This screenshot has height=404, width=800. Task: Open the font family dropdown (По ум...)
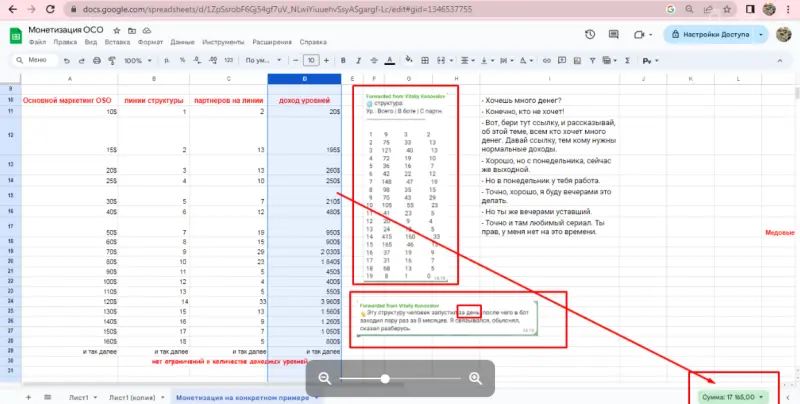point(263,60)
